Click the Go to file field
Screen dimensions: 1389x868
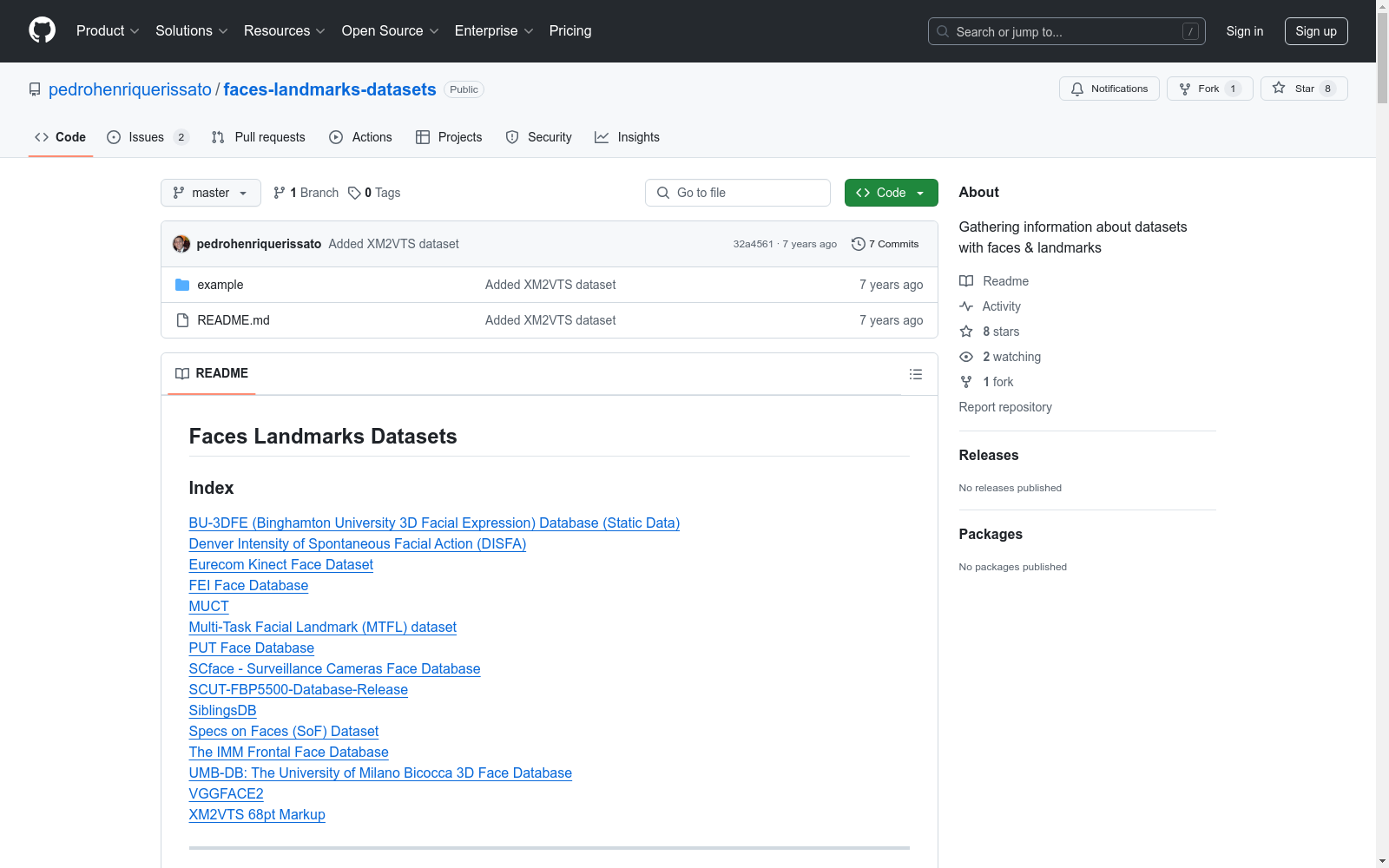[x=738, y=193]
